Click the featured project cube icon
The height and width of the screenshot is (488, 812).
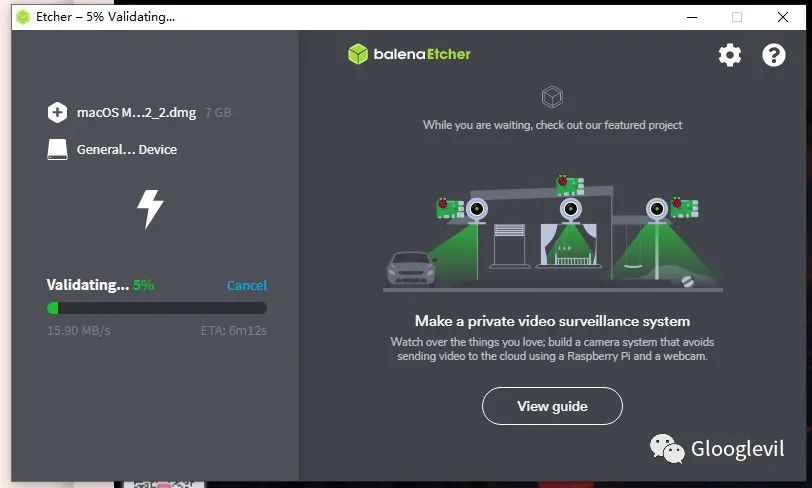pos(552,97)
